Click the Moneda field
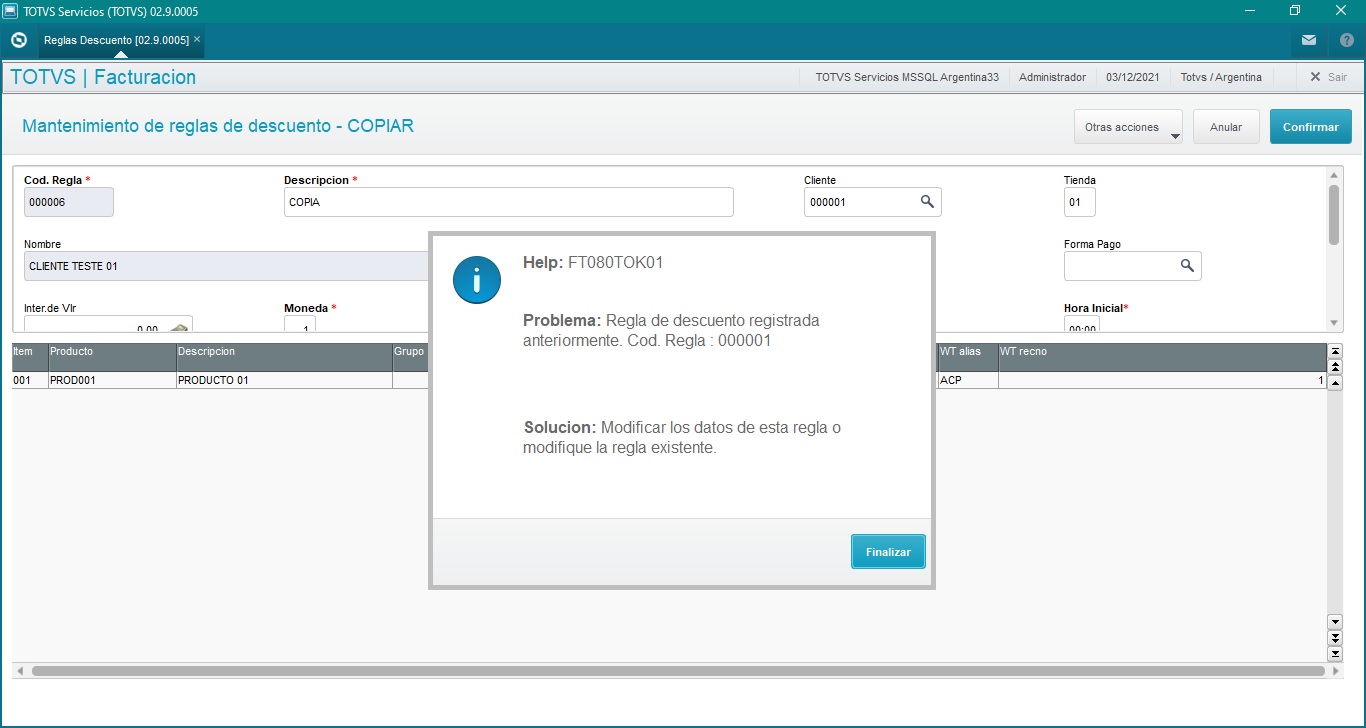This screenshot has height=728, width=1366. click(x=300, y=325)
